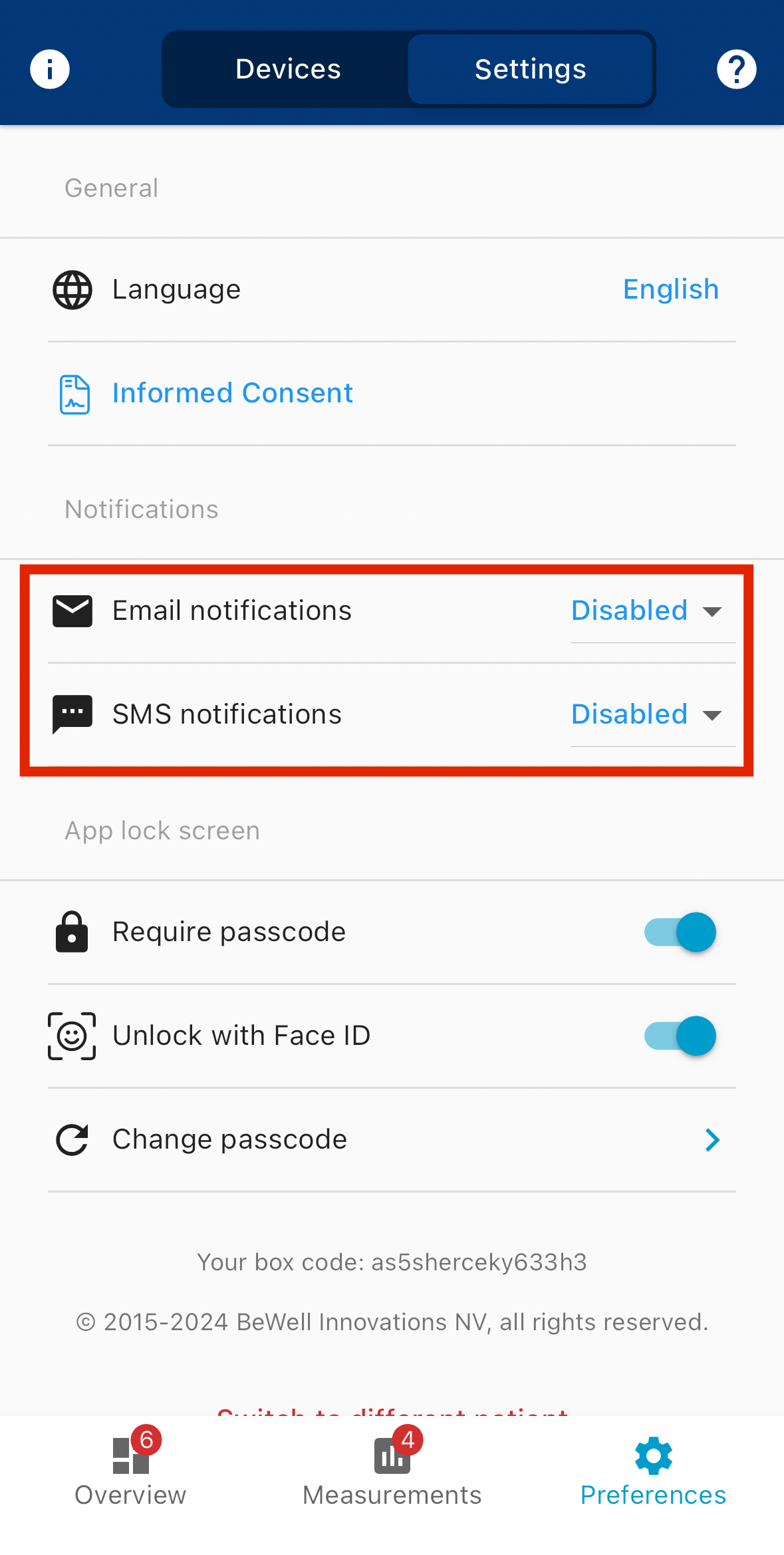Toggle the Require passcode switch
Image resolution: width=784 pixels, height=1555 pixels.
pyautogui.click(x=680, y=932)
